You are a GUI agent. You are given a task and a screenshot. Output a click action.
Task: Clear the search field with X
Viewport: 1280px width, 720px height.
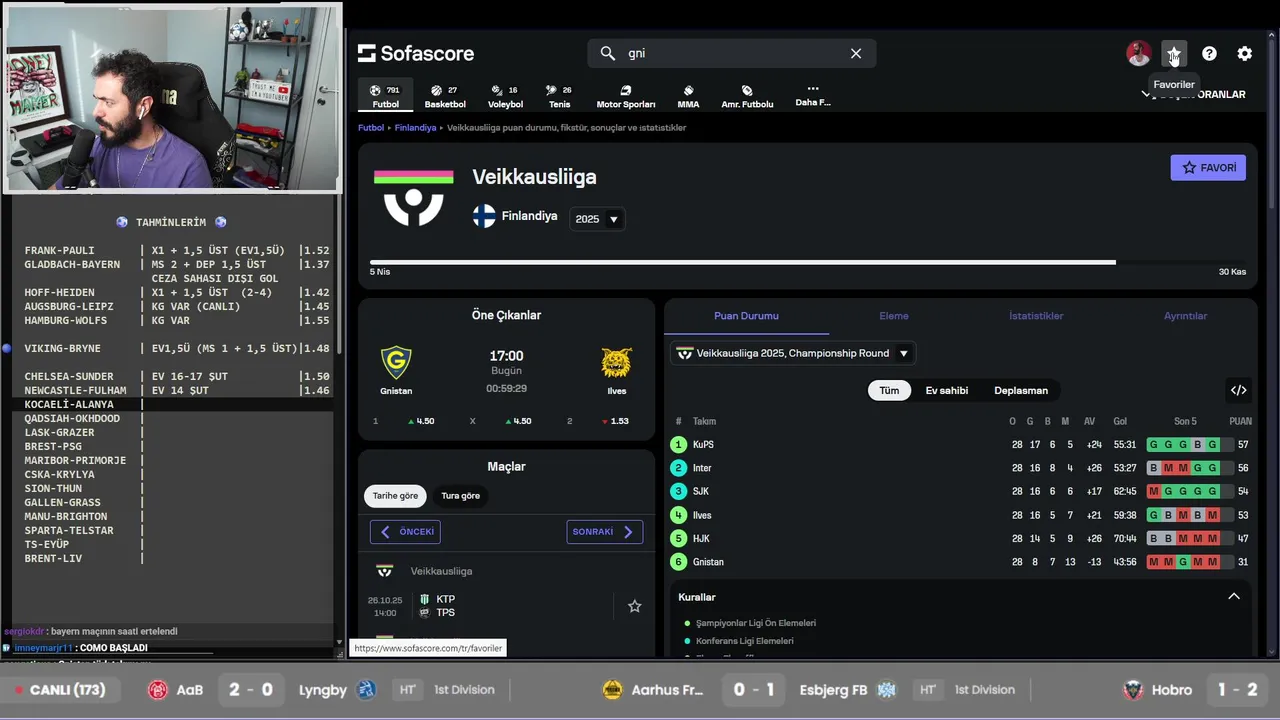point(856,53)
